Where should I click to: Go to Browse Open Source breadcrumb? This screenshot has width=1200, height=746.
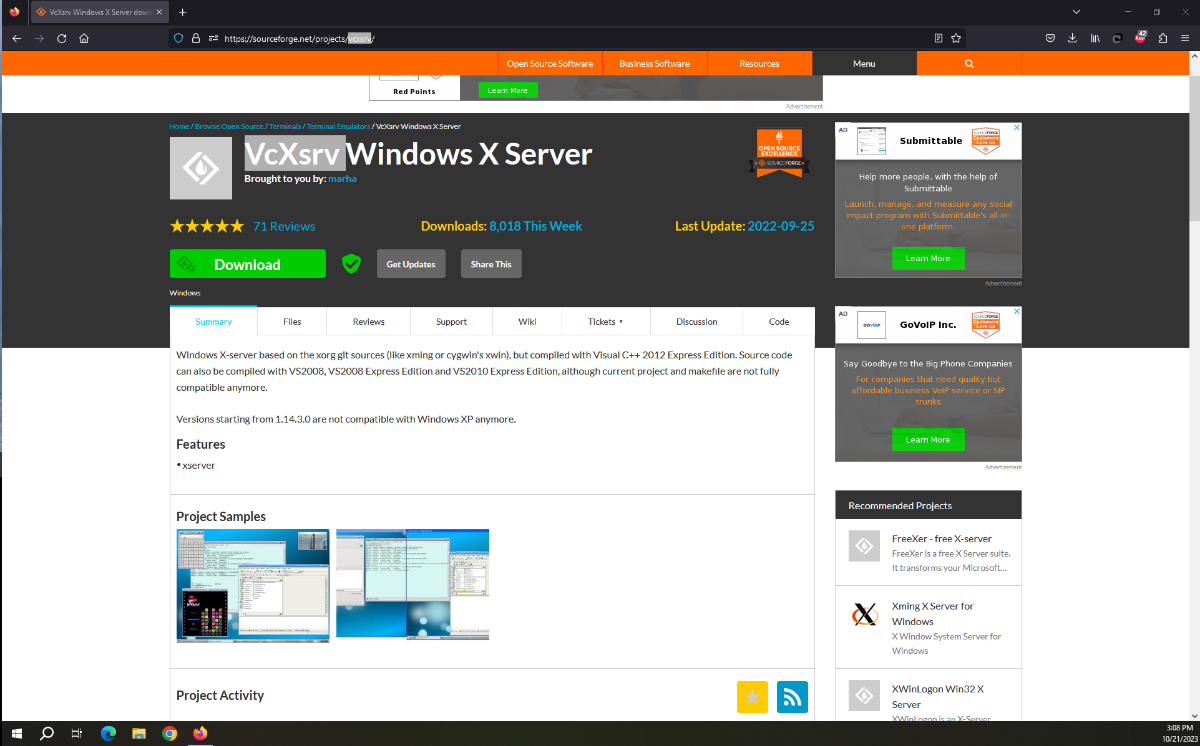(x=229, y=127)
